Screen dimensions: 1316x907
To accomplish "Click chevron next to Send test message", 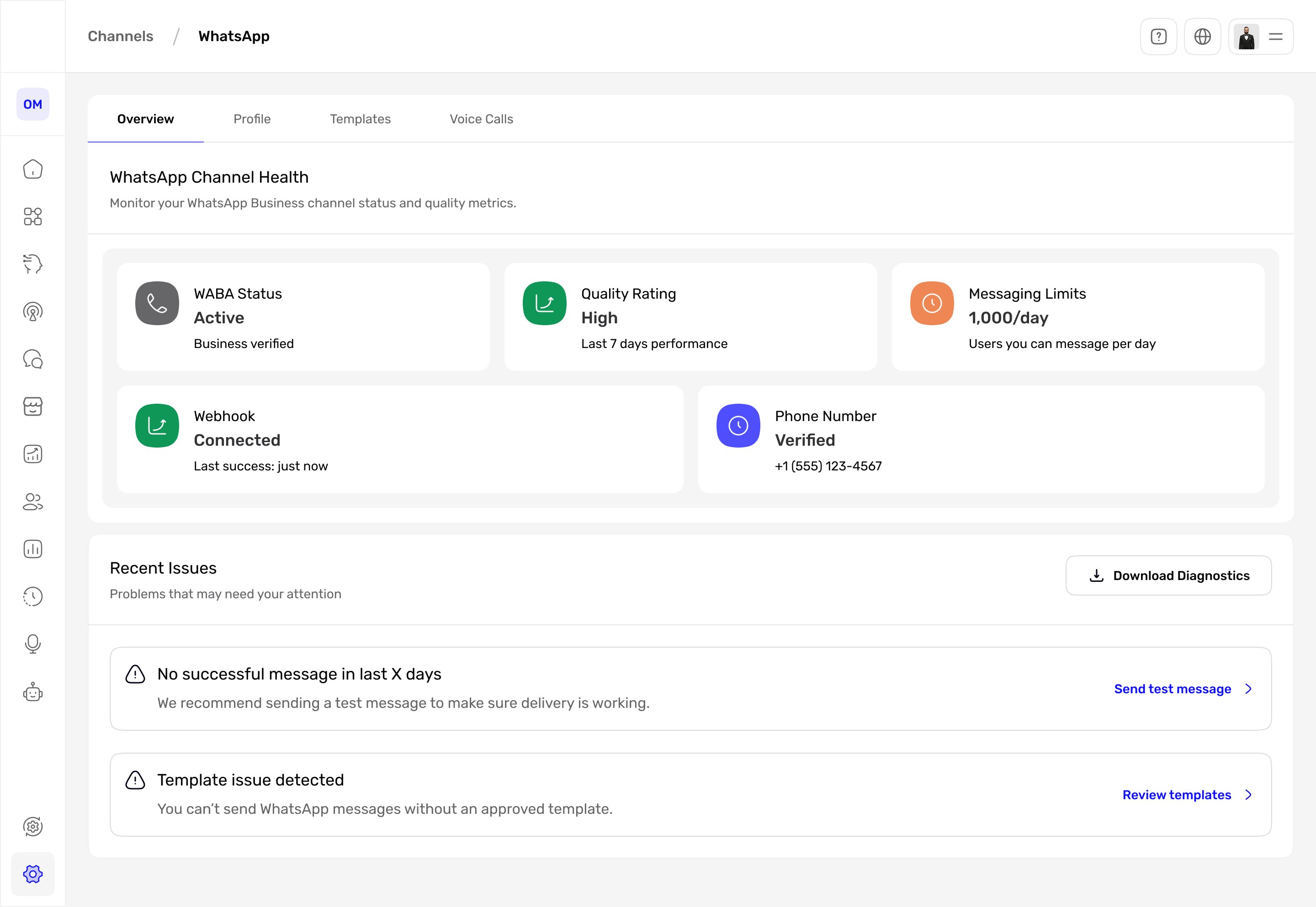I will tap(1248, 689).
